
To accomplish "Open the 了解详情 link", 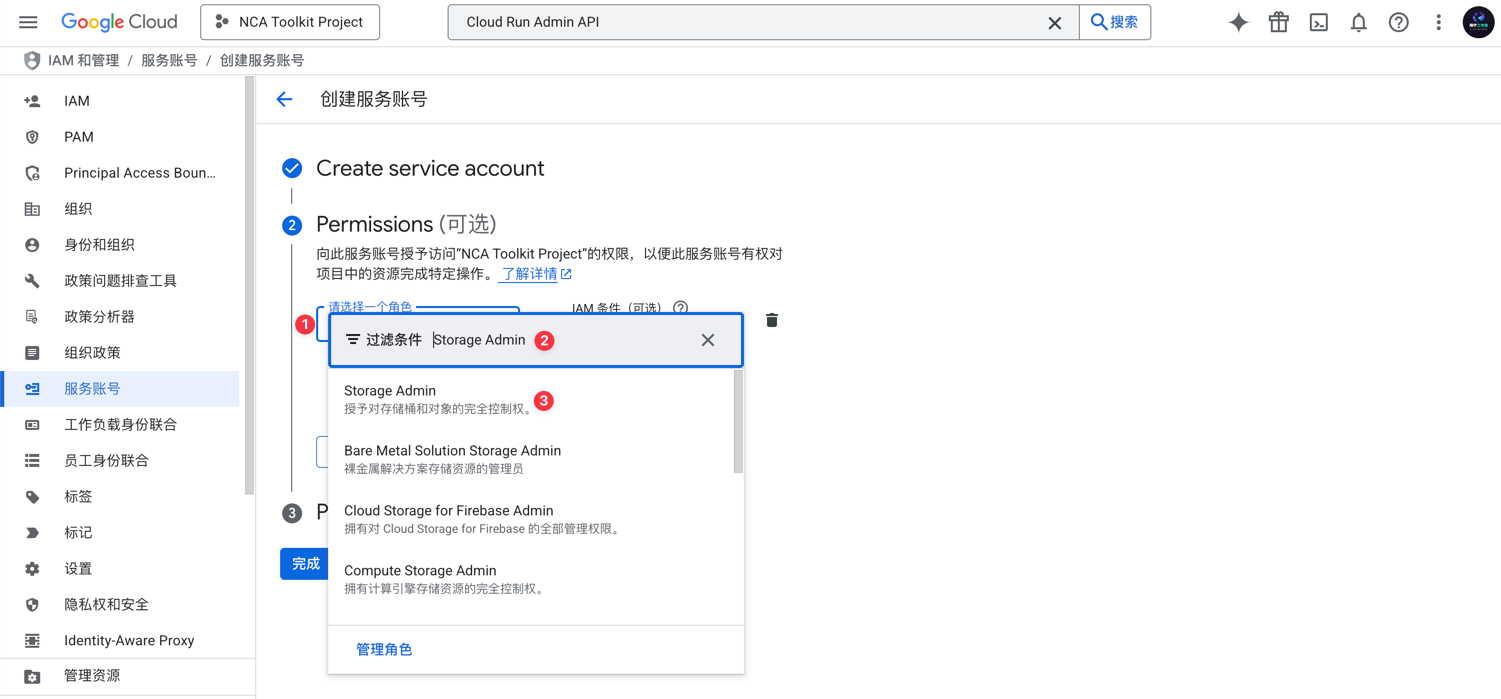I will 529,273.
